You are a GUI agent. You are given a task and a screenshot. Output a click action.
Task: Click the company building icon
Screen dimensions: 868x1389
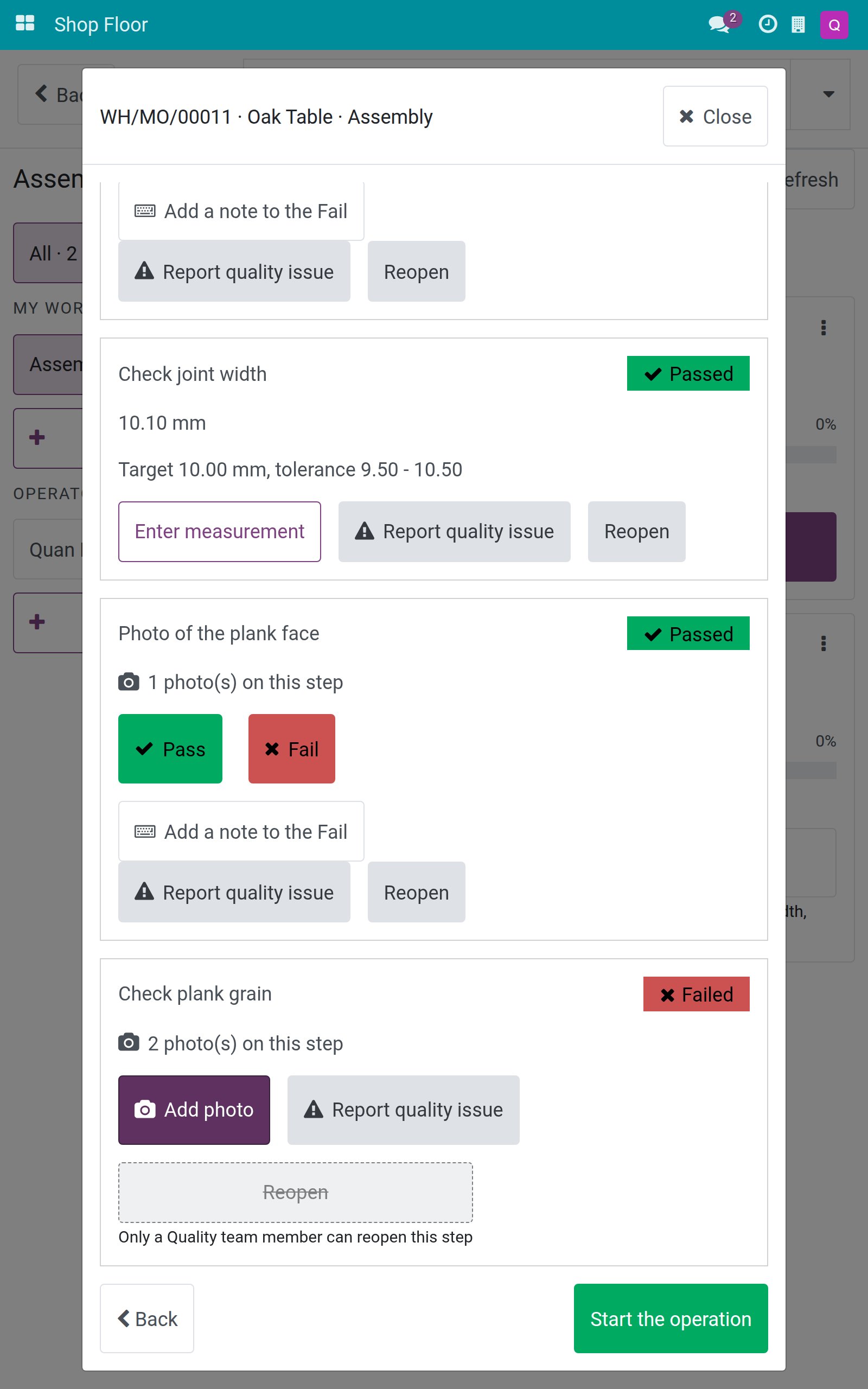click(798, 24)
